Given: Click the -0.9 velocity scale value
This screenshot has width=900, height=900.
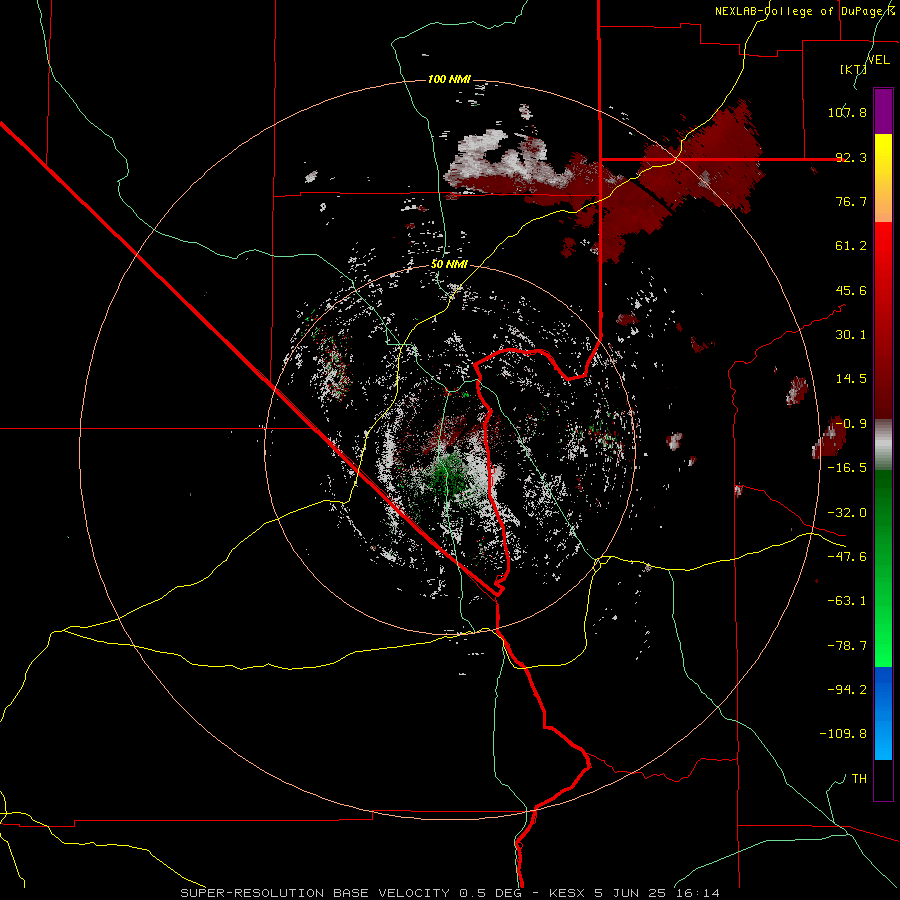Looking at the screenshot, I should pos(851,424).
